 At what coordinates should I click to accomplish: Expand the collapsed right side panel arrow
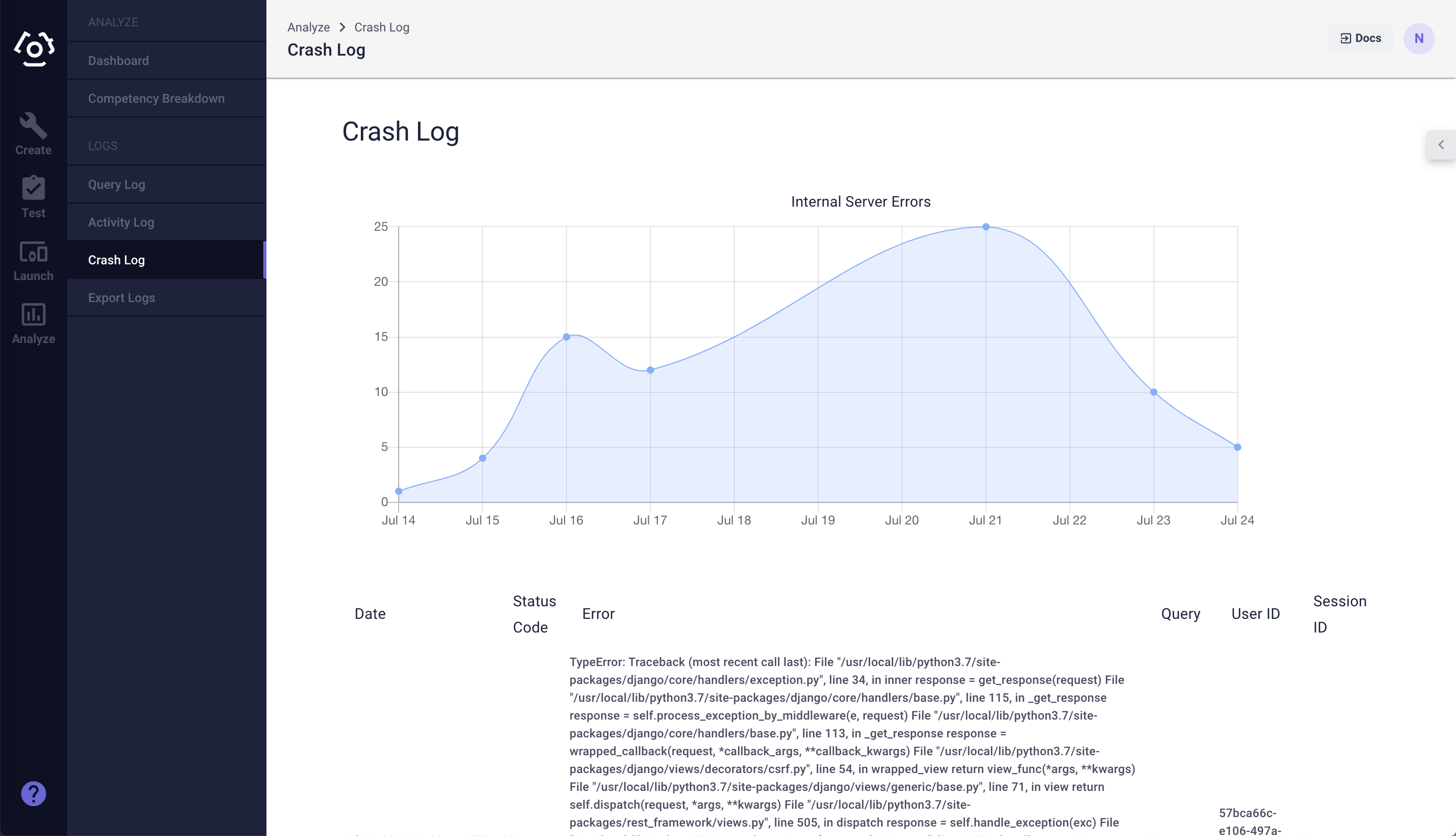coord(1441,145)
